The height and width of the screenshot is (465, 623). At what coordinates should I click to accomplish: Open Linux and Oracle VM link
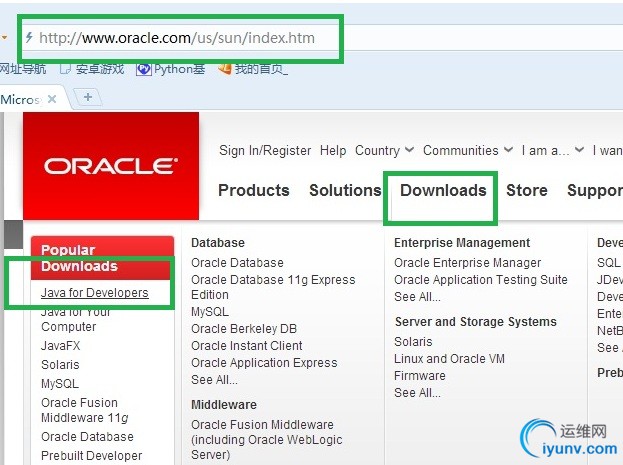click(449, 359)
